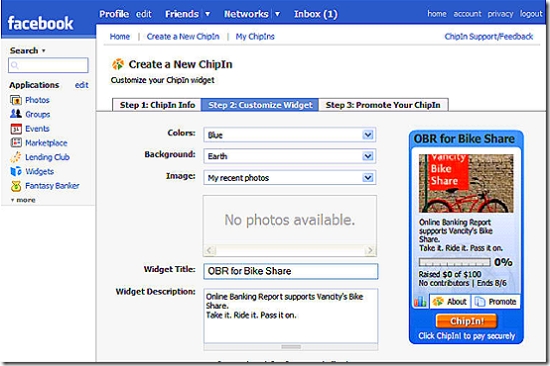This screenshot has width=550, height=366.
Task: Click the OBR for Bike Share widget title
Action: [464, 139]
